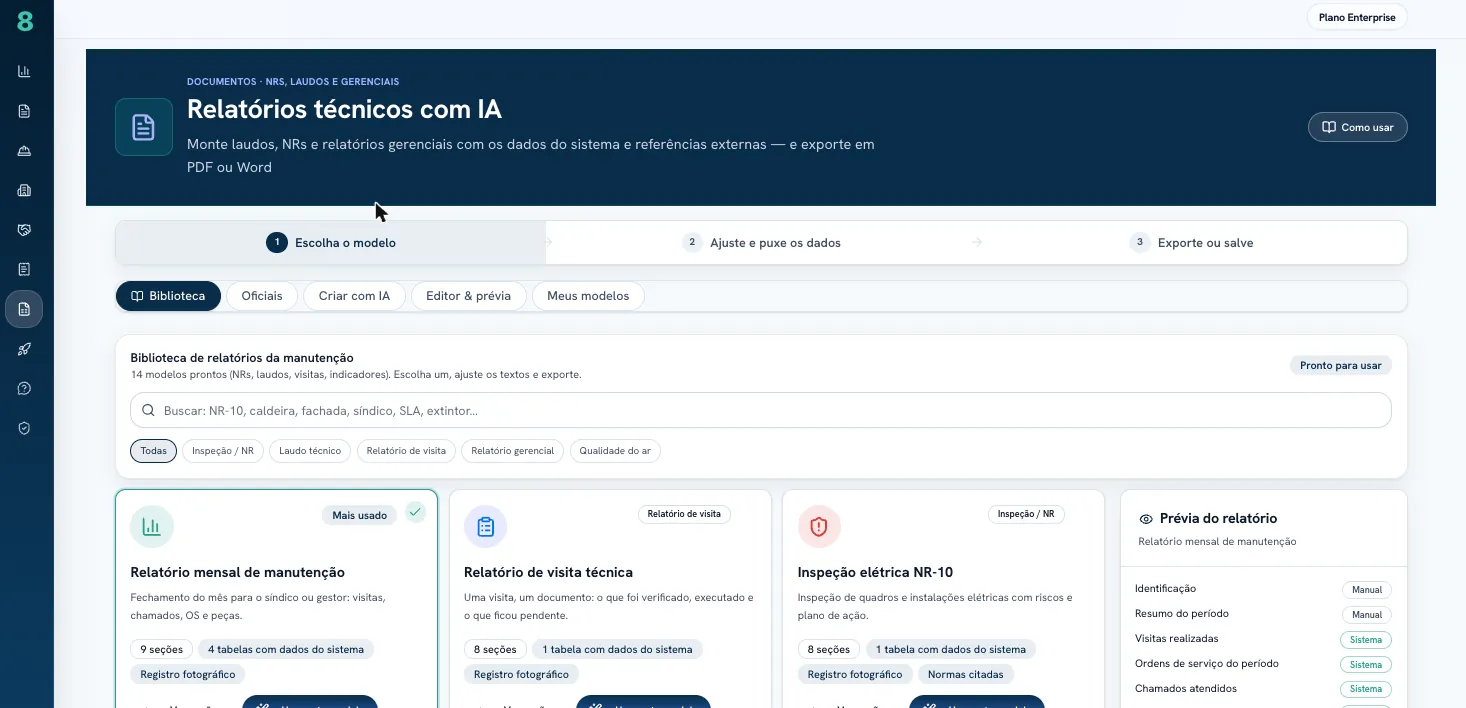Switch to the Oficiais tab
This screenshot has height=708, width=1466.
tap(262, 296)
